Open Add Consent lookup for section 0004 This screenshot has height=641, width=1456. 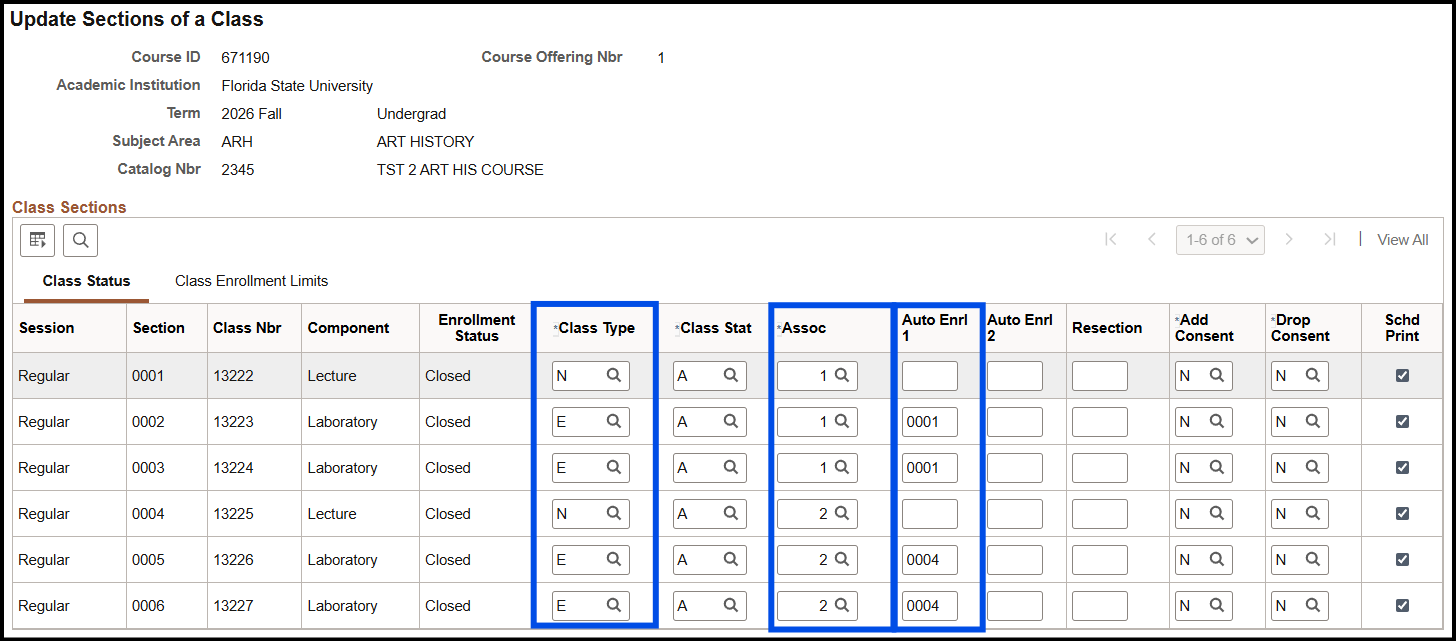(1217, 514)
